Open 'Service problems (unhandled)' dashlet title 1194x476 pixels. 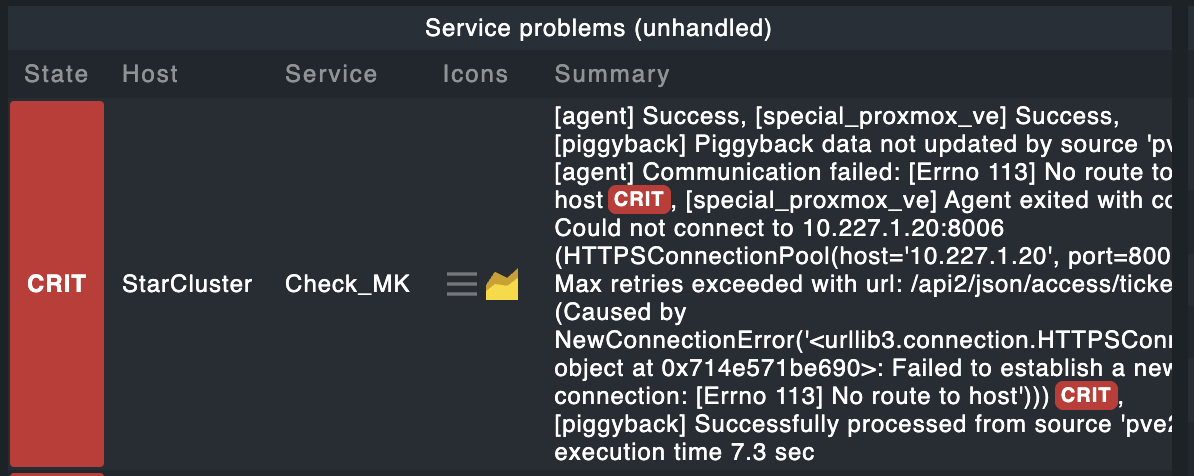click(x=598, y=28)
